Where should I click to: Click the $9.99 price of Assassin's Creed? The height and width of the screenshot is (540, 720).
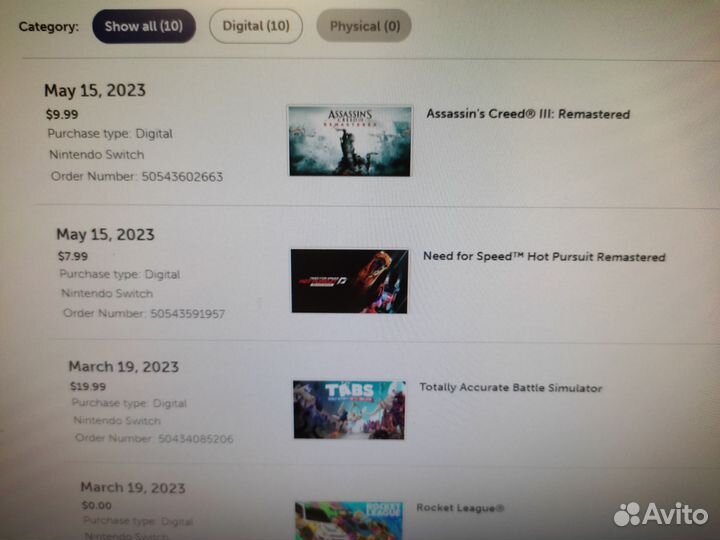[x=61, y=113]
